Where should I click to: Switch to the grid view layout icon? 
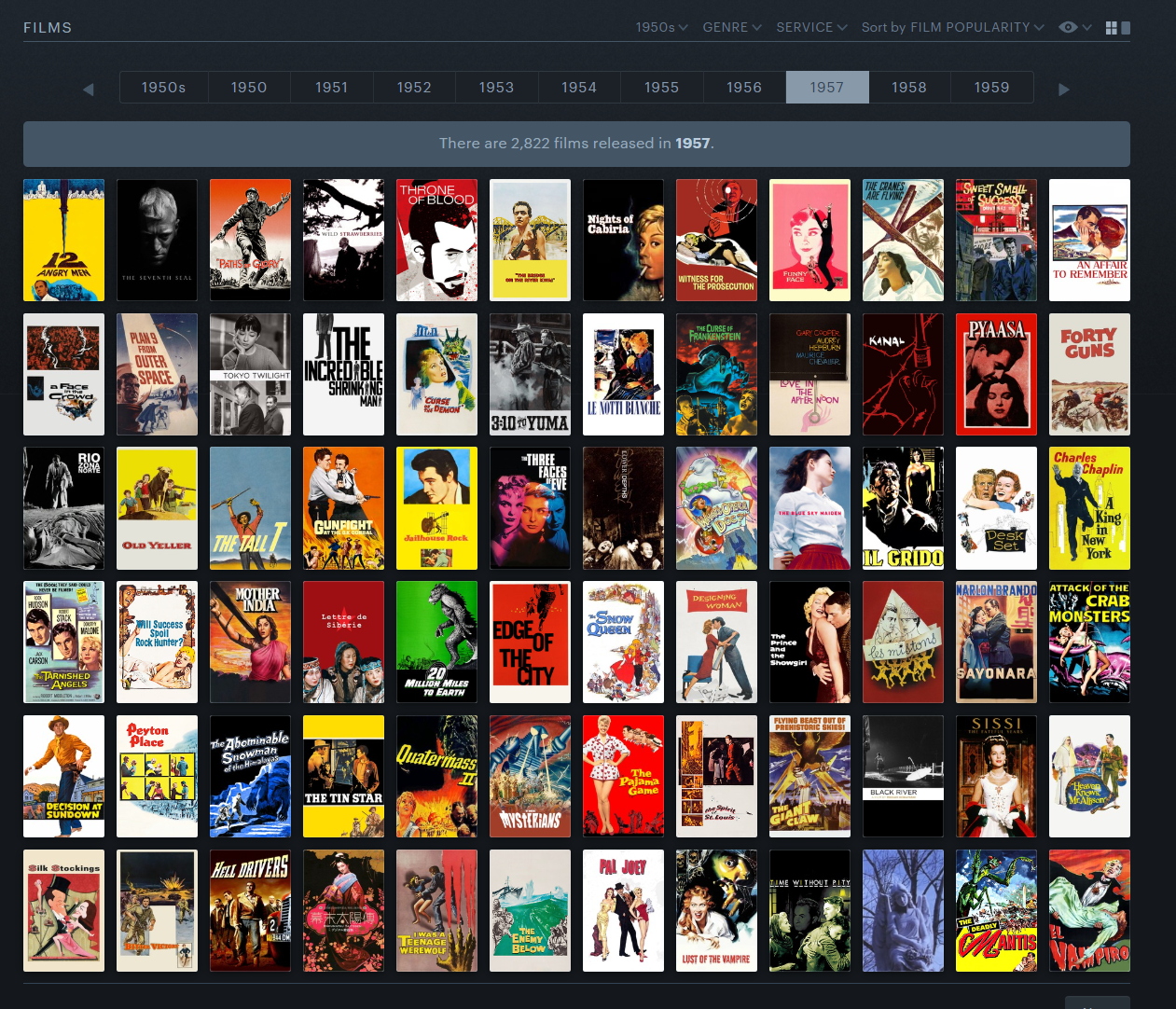pyautogui.click(x=1112, y=28)
